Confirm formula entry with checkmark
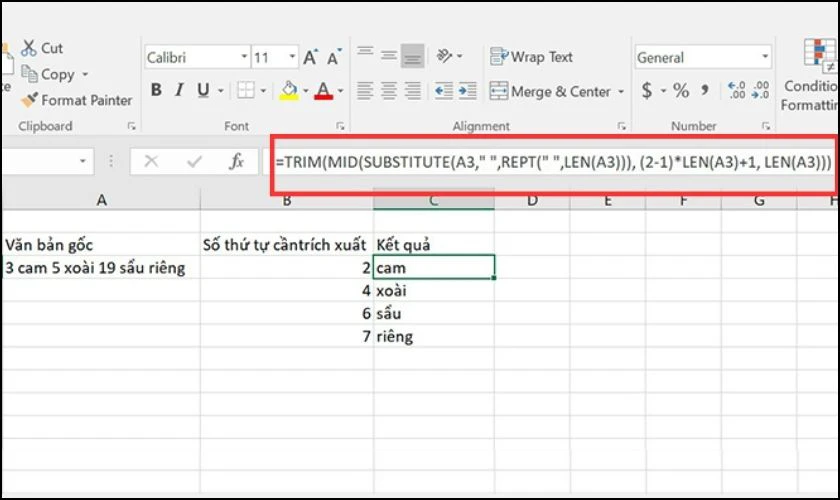The image size is (840, 500). [x=194, y=161]
